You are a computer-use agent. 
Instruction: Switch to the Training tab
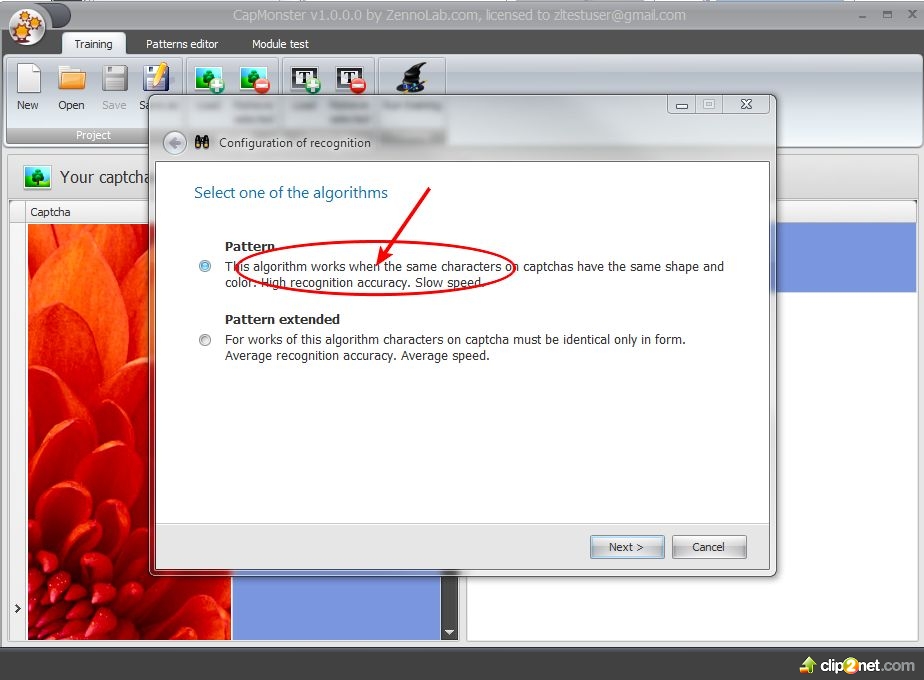[93, 44]
